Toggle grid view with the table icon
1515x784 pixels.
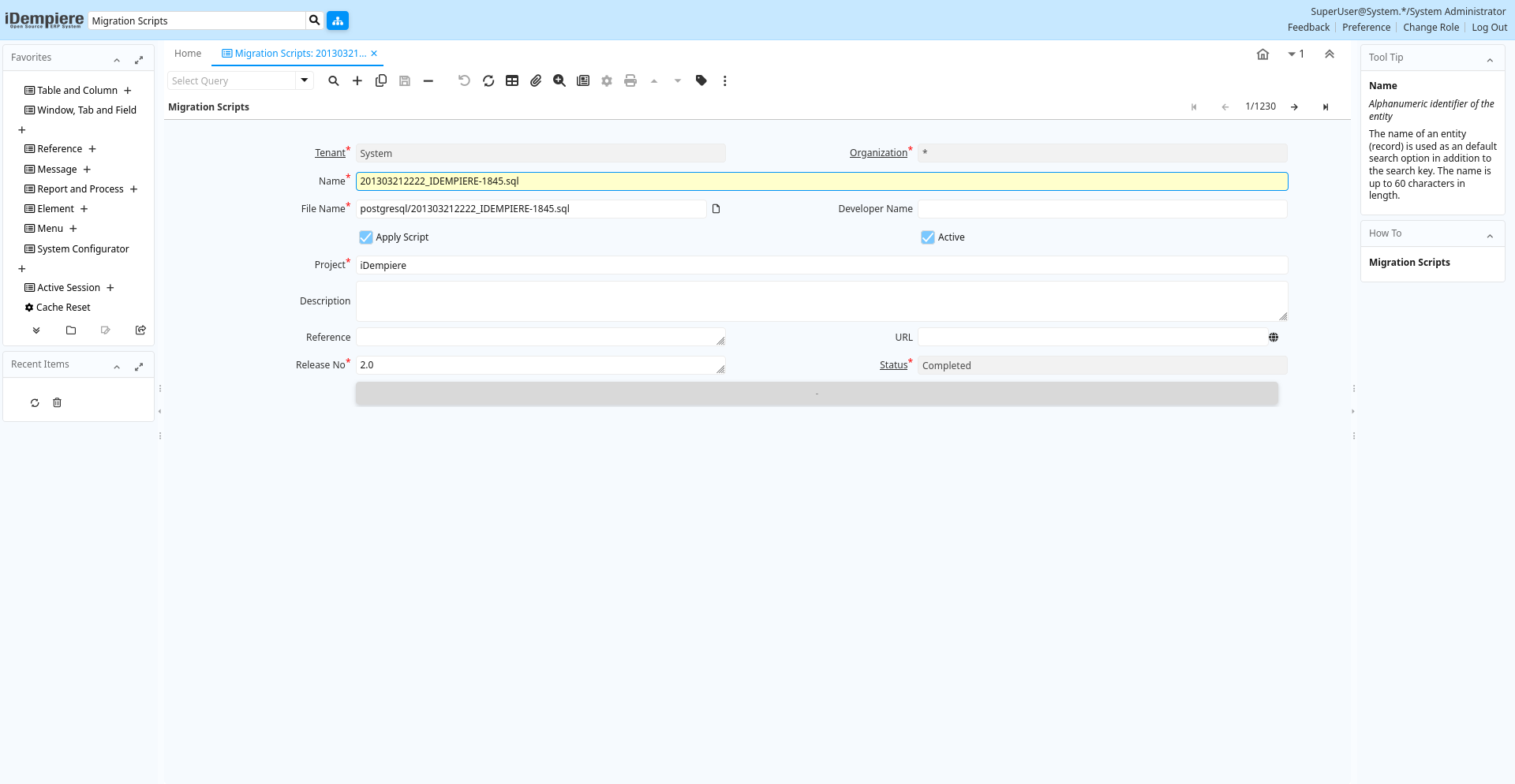[x=512, y=80]
